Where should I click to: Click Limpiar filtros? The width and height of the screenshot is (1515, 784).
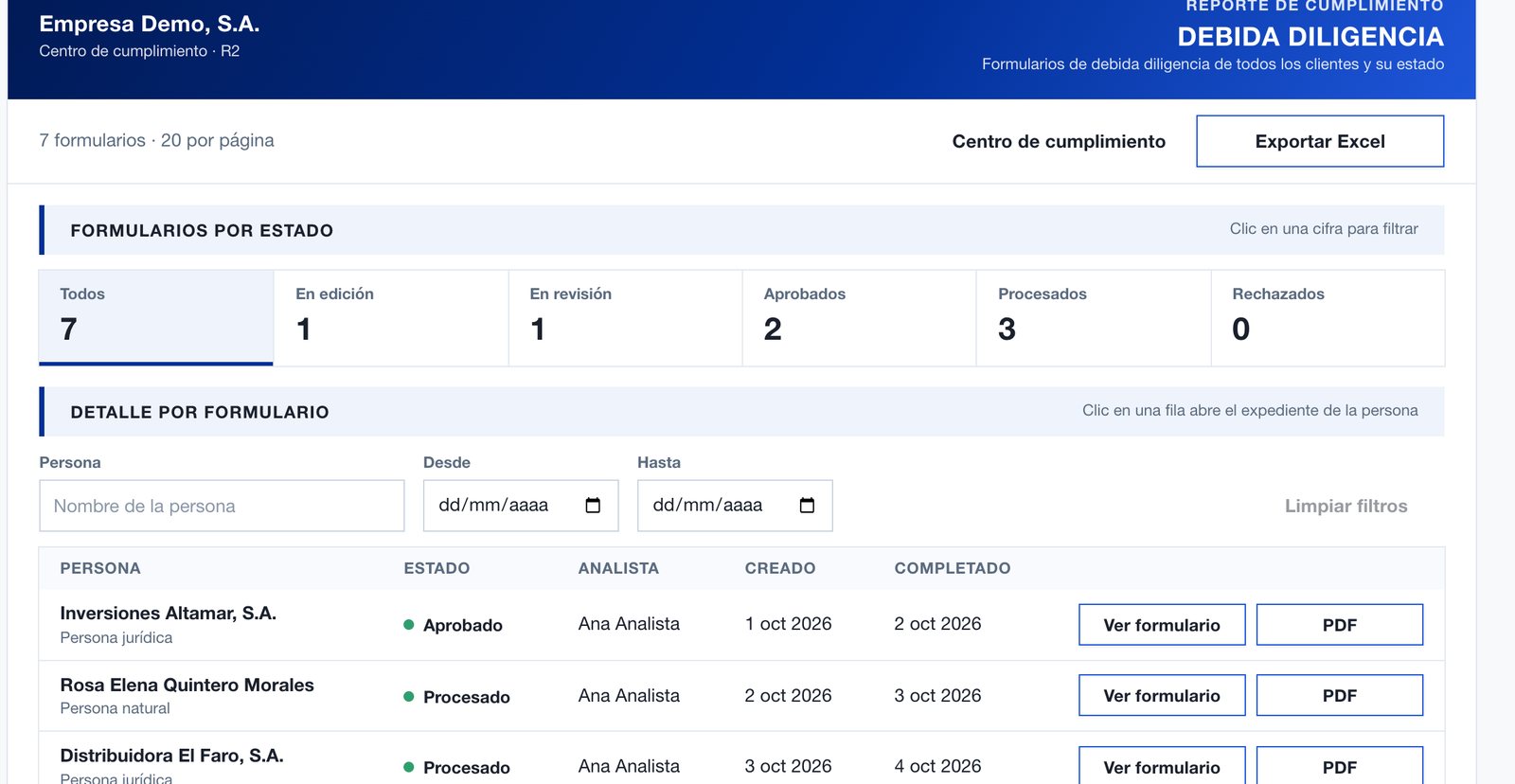[1346, 506]
